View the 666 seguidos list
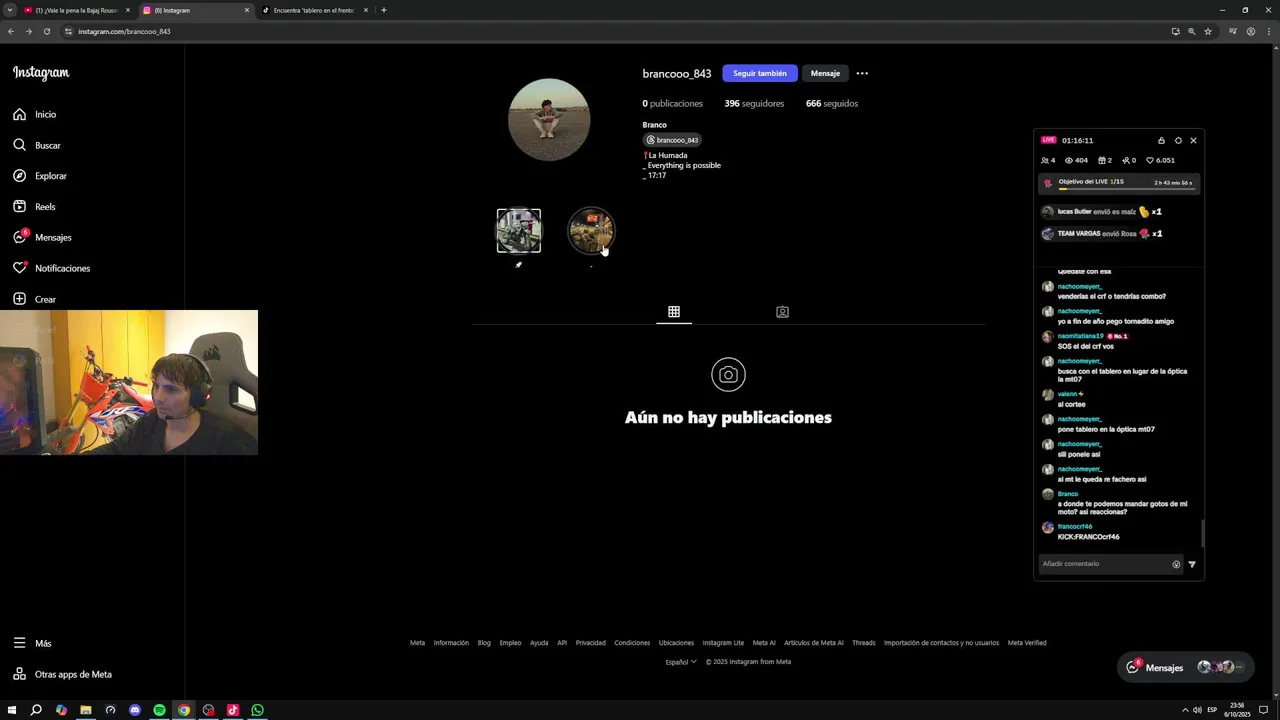The height and width of the screenshot is (720, 1280). [832, 103]
